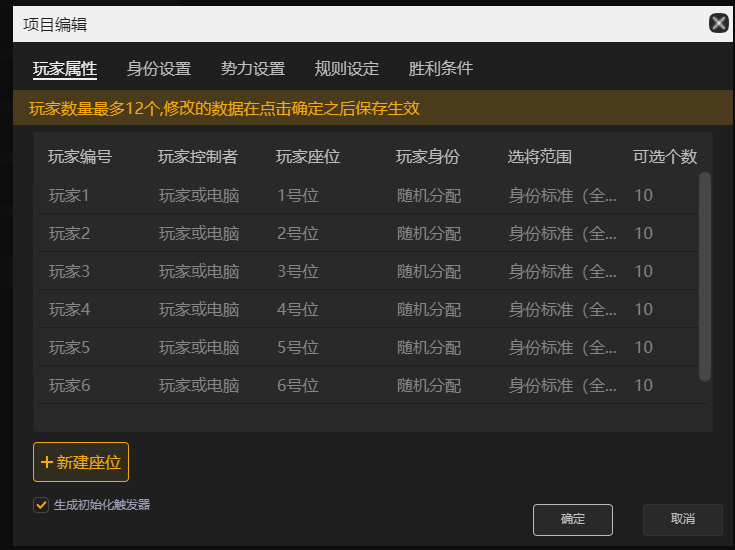Click 身份标准 range for 玩家5

click(562, 347)
